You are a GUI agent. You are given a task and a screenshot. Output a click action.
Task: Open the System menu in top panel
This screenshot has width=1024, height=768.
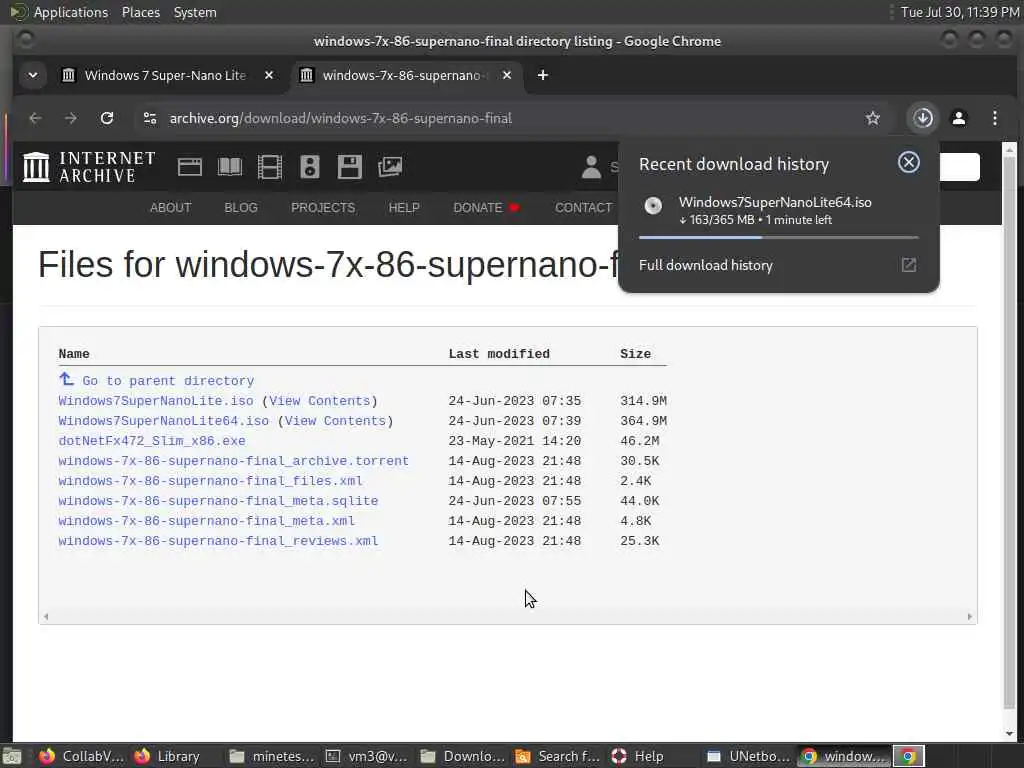coord(195,12)
